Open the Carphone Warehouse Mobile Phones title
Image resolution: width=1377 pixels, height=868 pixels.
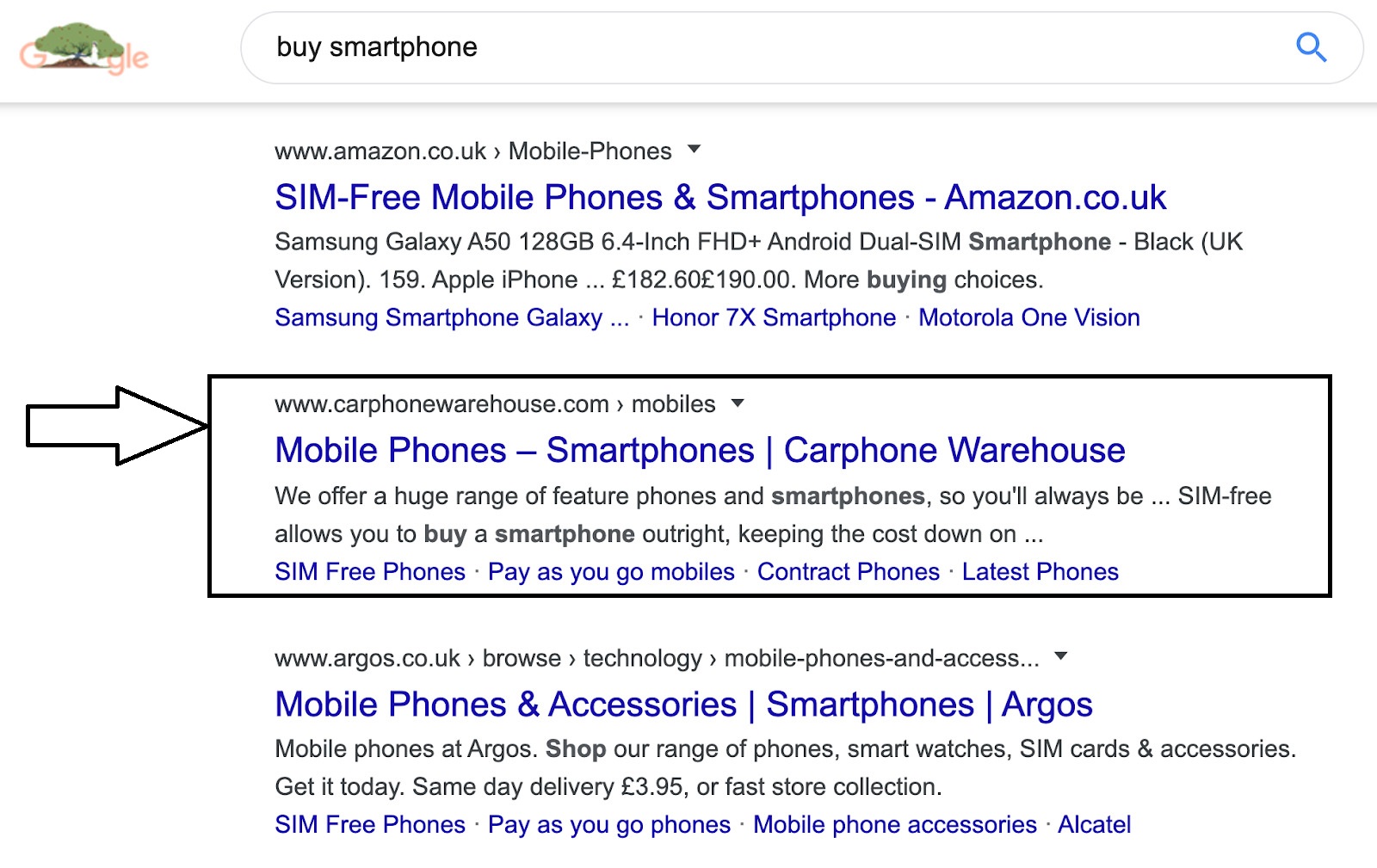tap(700, 451)
